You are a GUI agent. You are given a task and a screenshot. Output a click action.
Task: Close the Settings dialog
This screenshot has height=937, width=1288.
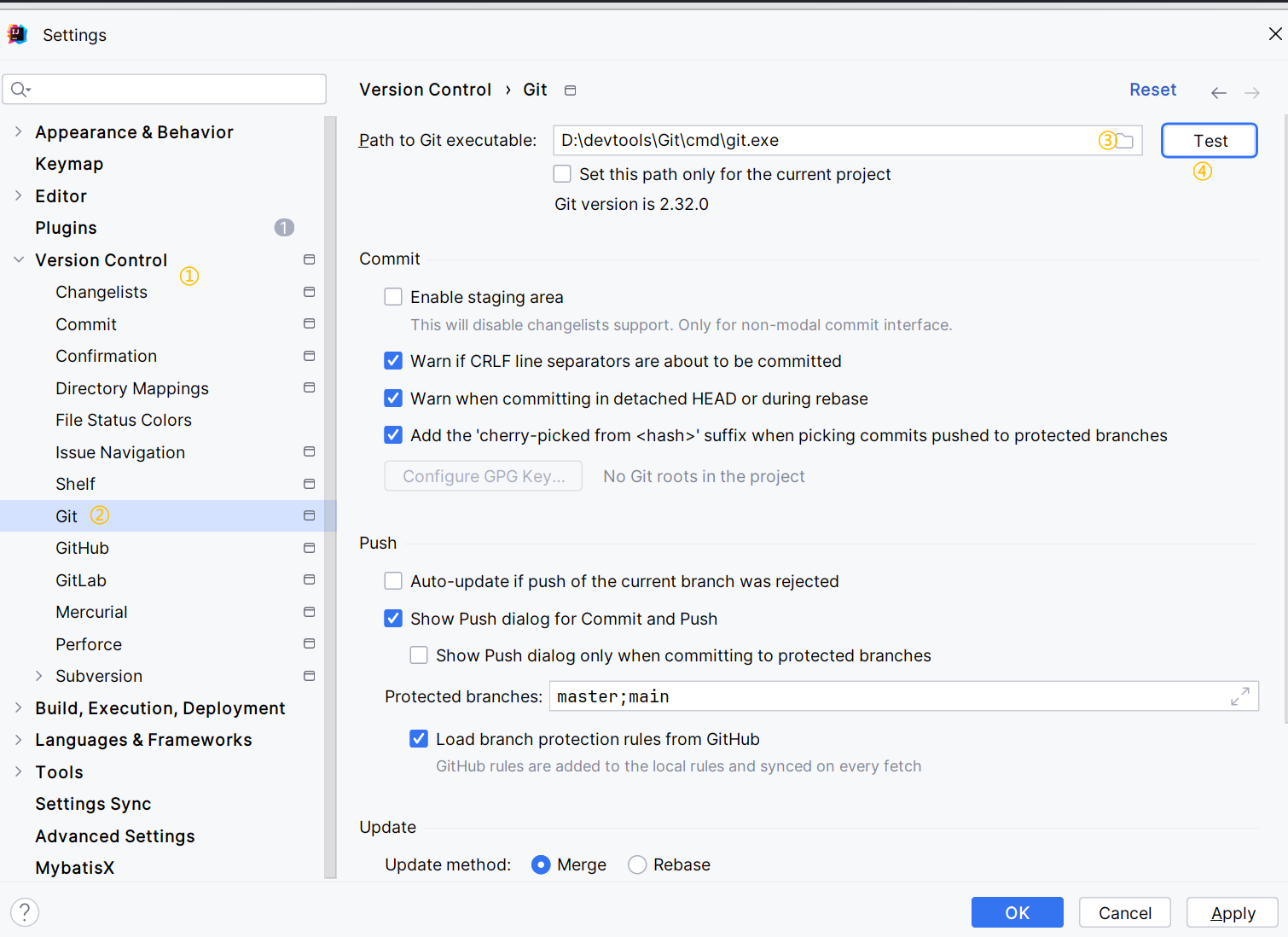pyautogui.click(x=1275, y=34)
